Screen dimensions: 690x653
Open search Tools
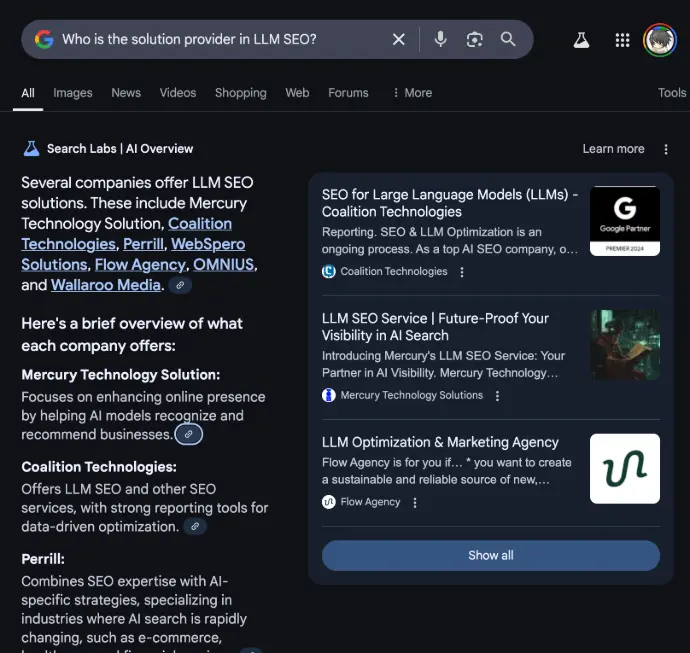(672, 93)
